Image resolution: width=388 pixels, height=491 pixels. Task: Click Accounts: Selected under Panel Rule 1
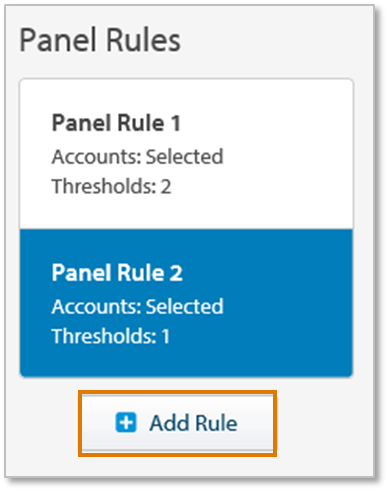coord(137,156)
